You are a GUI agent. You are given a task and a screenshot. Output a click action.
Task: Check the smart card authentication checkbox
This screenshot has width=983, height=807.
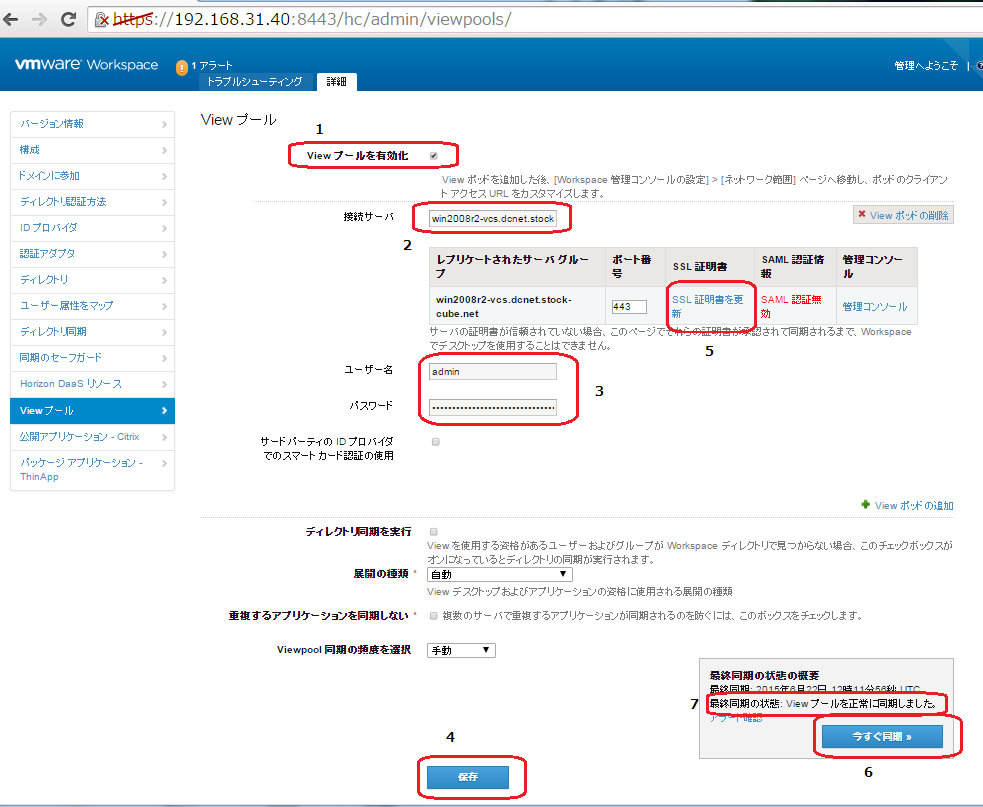coord(435,441)
